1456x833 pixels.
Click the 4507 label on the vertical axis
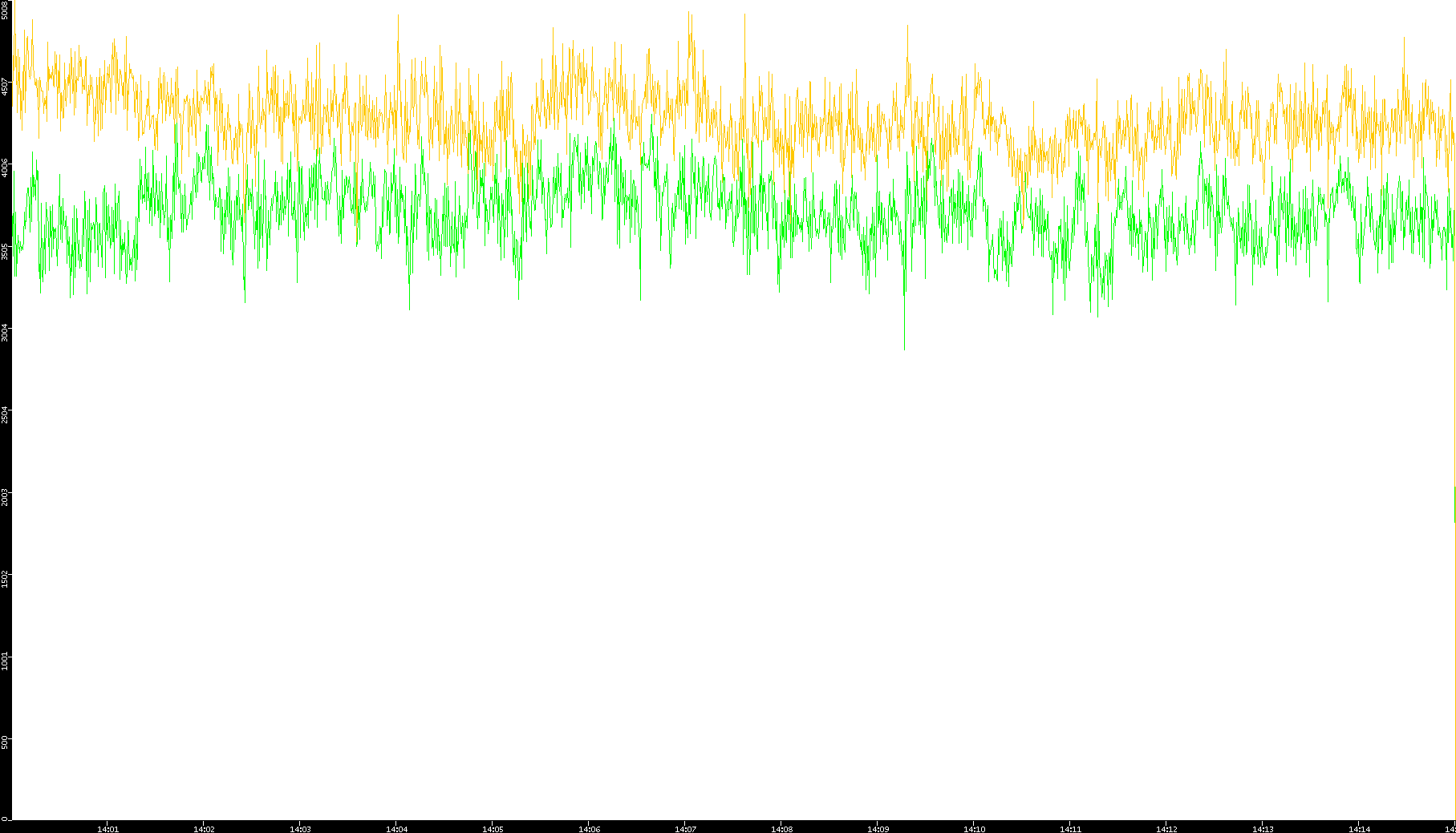tap(6, 87)
